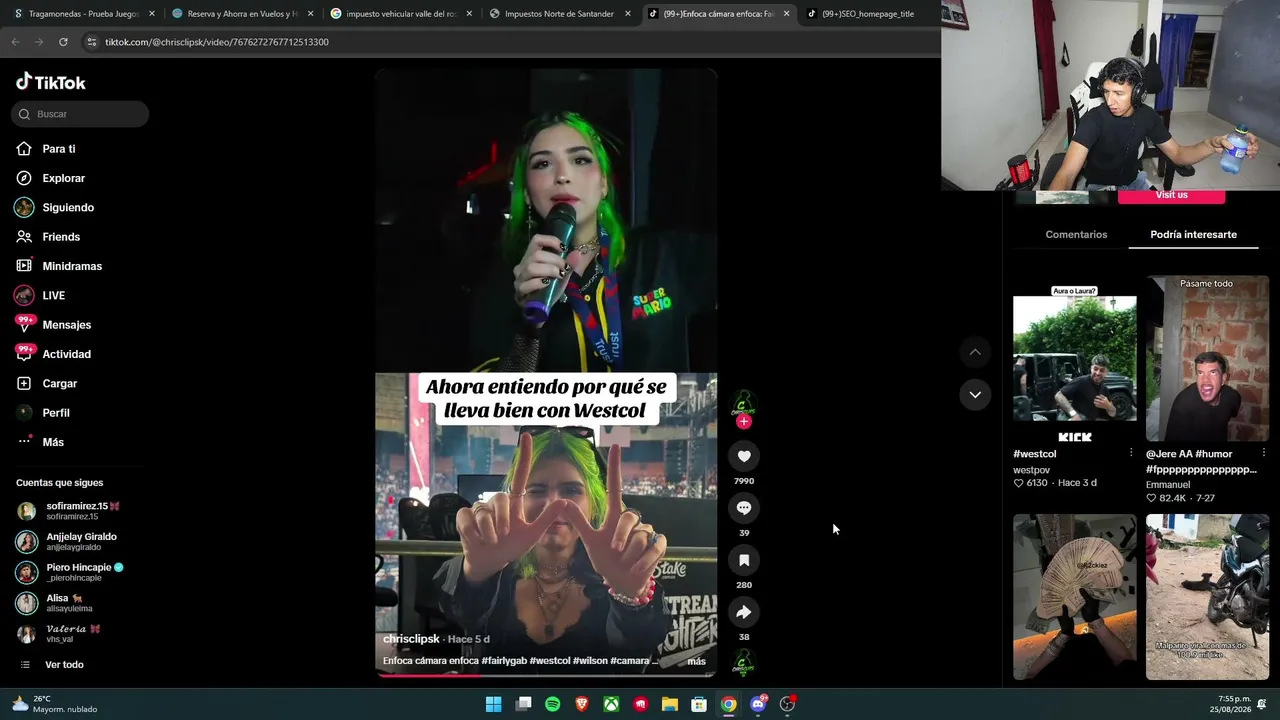Open the Xbox app from the taskbar

click(x=611, y=704)
